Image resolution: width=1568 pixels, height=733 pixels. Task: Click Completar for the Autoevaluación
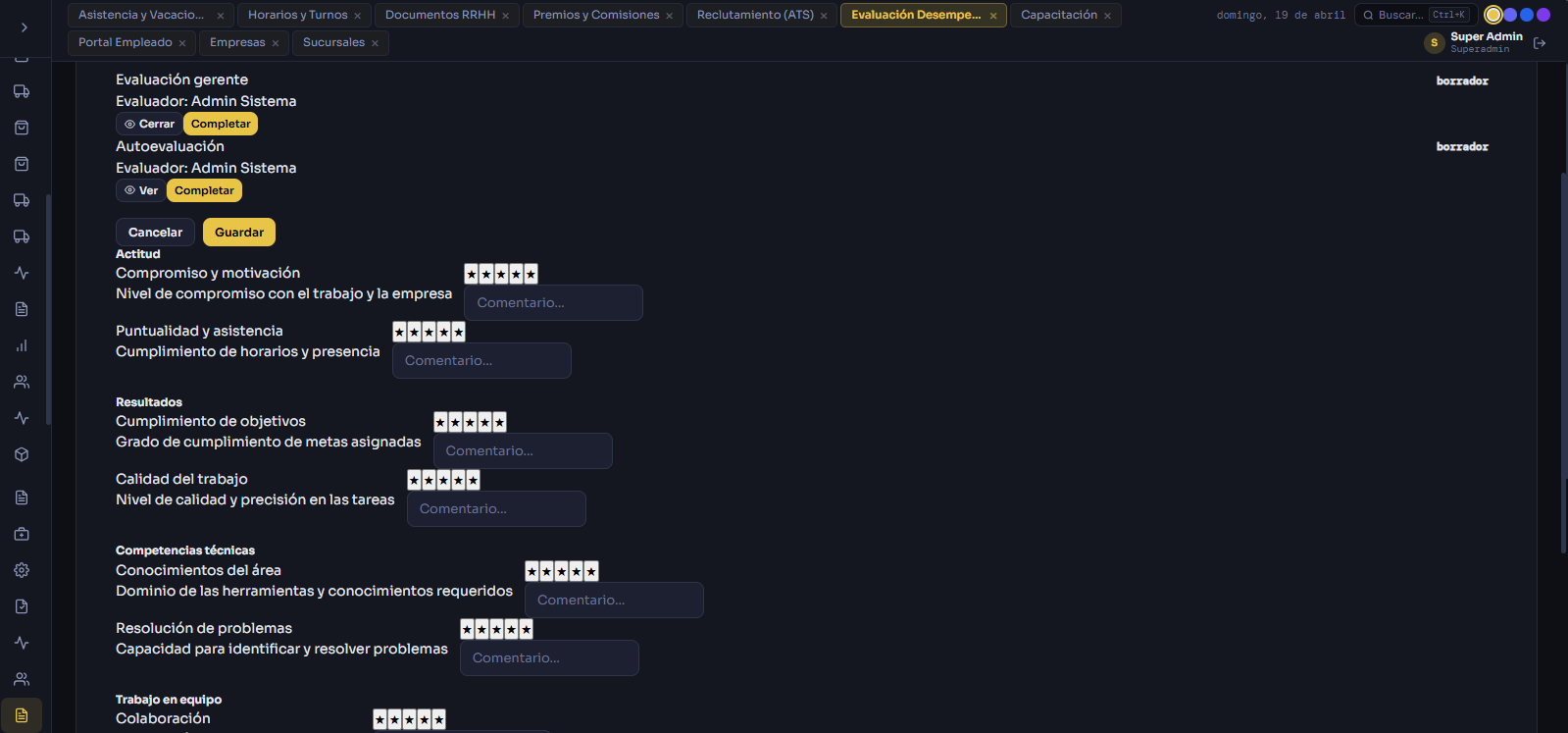click(x=204, y=190)
